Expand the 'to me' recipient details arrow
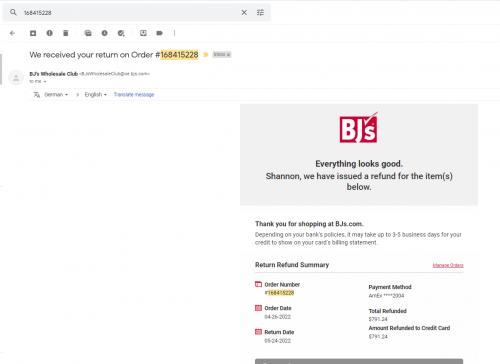Viewport: 500px width, 364px height. point(45,82)
